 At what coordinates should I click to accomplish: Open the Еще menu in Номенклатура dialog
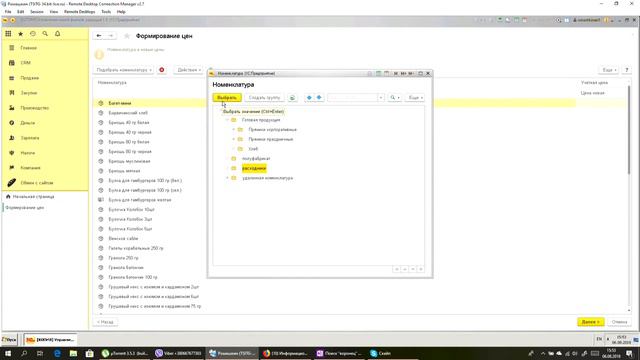click(x=415, y=98)
